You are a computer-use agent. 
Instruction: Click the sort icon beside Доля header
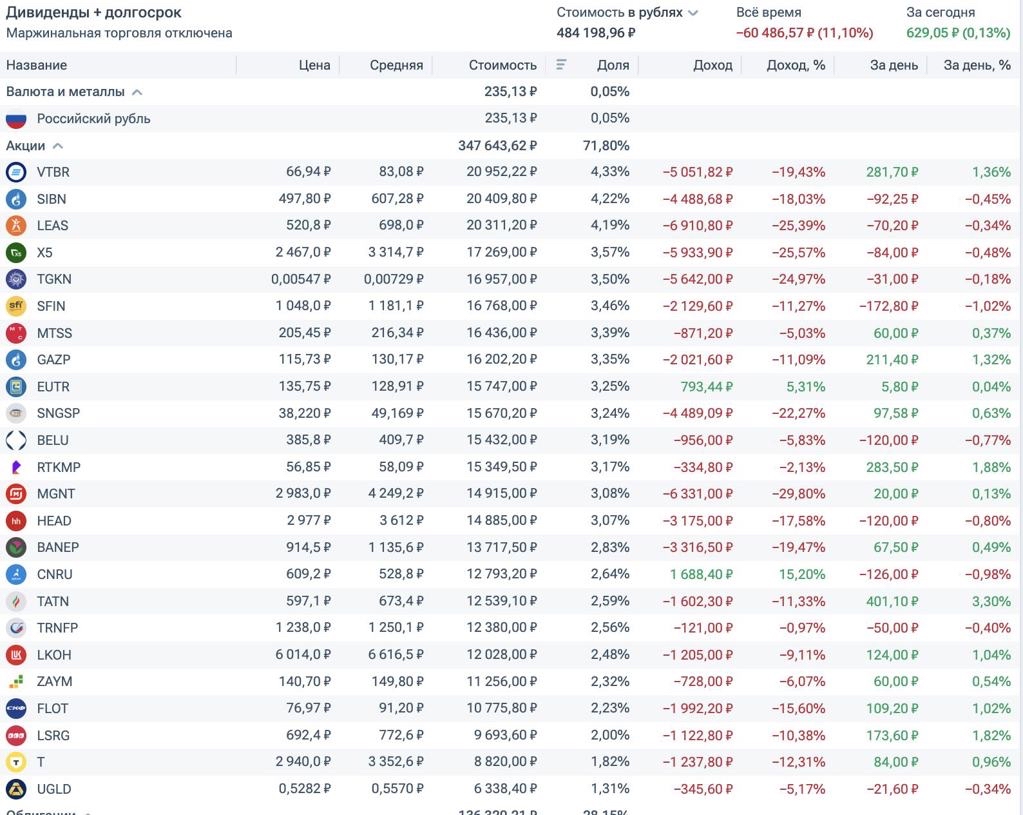561,65
